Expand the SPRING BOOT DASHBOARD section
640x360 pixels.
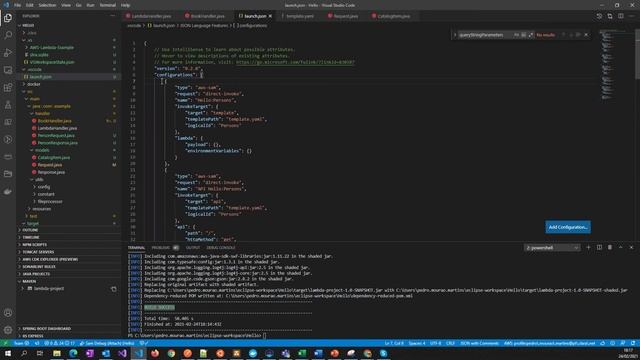pos(69,329)
